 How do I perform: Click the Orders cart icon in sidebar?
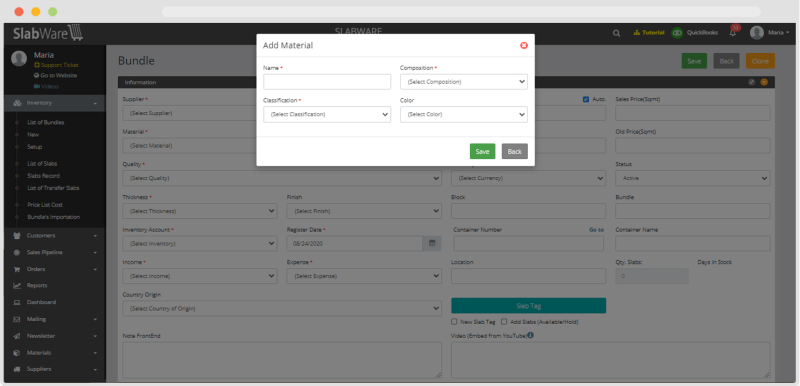tap(17, 269)
